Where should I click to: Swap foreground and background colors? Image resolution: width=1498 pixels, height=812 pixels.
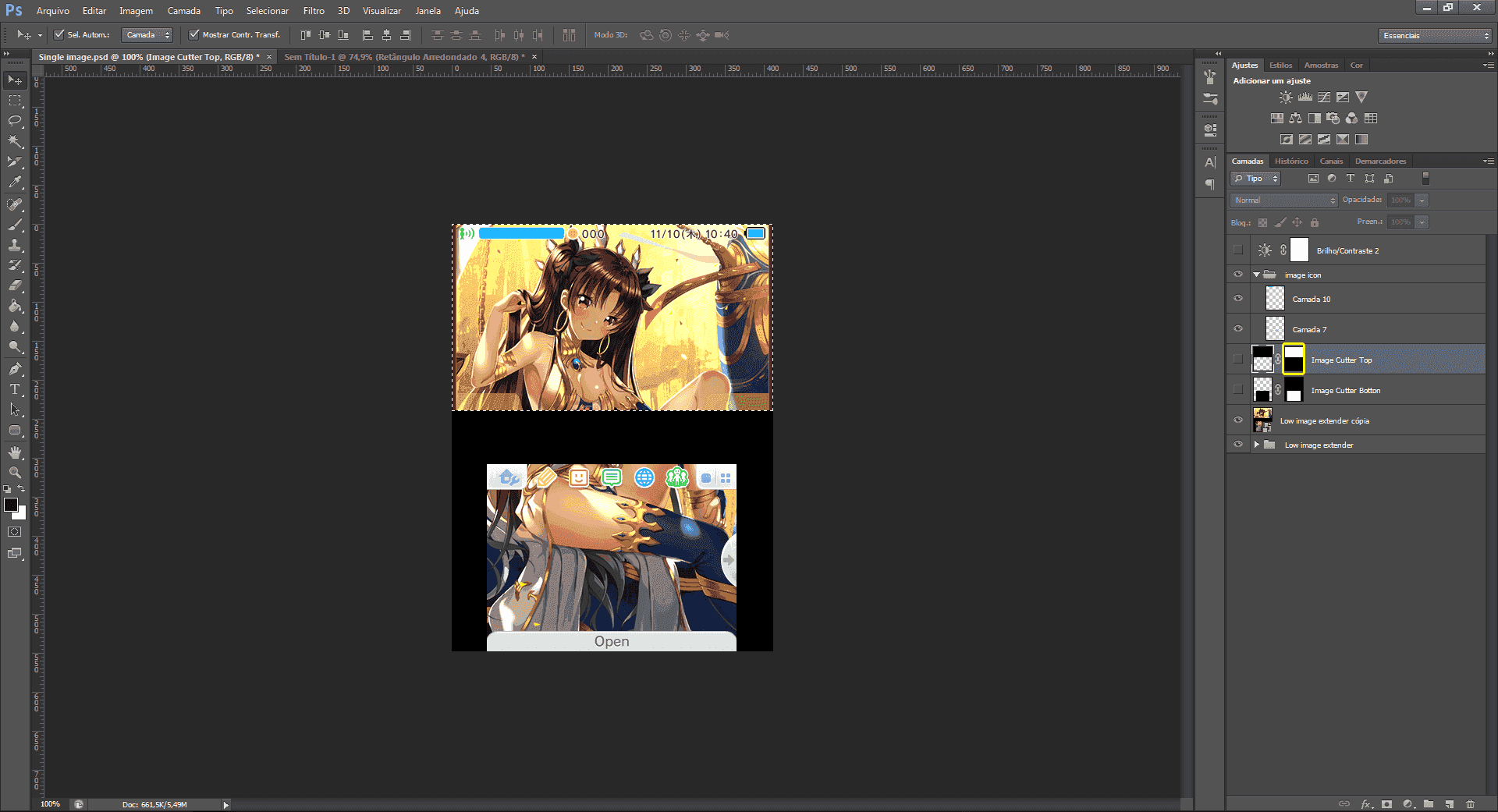(21, 489)
